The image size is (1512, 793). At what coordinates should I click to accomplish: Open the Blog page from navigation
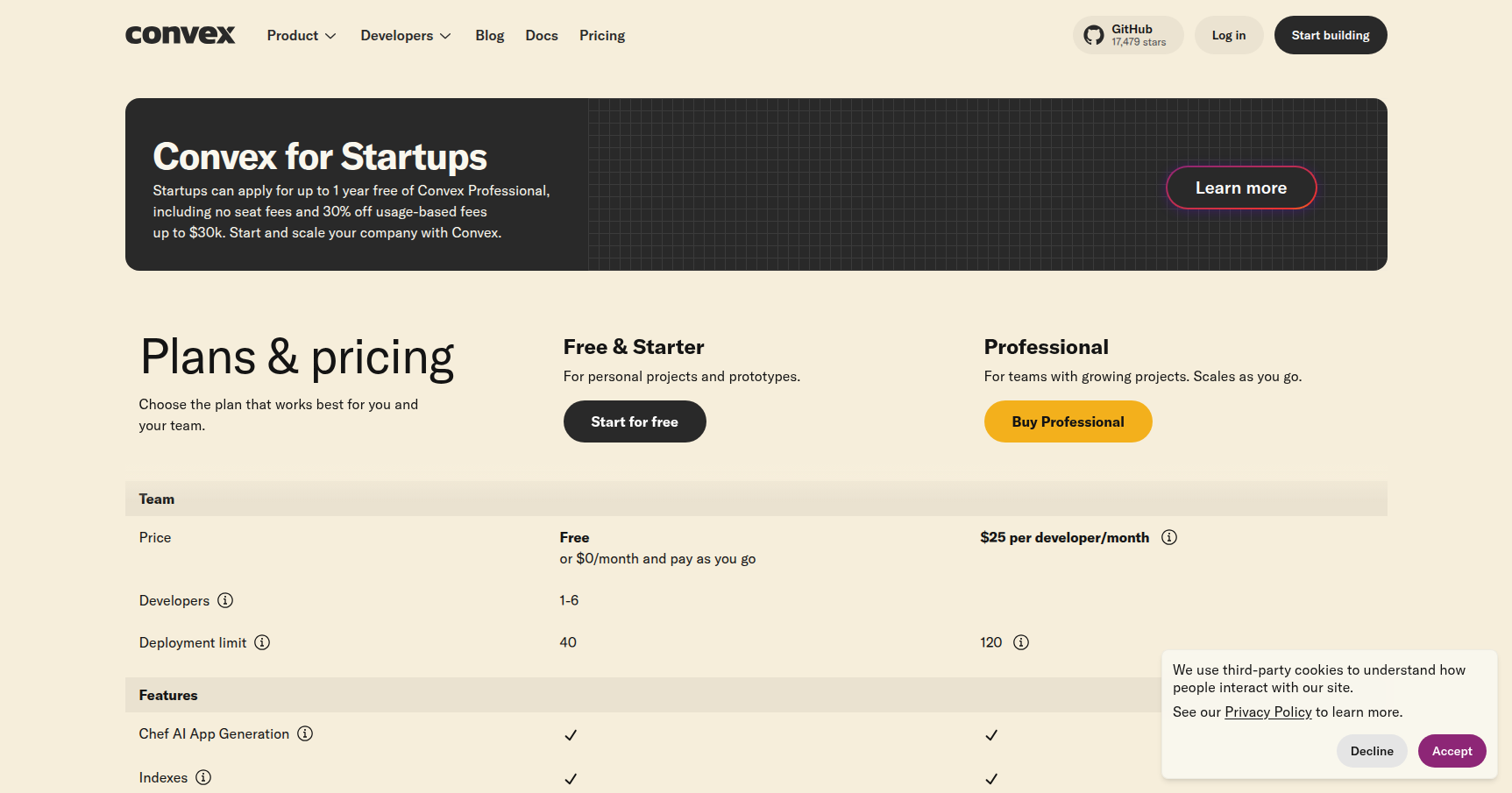489,35
